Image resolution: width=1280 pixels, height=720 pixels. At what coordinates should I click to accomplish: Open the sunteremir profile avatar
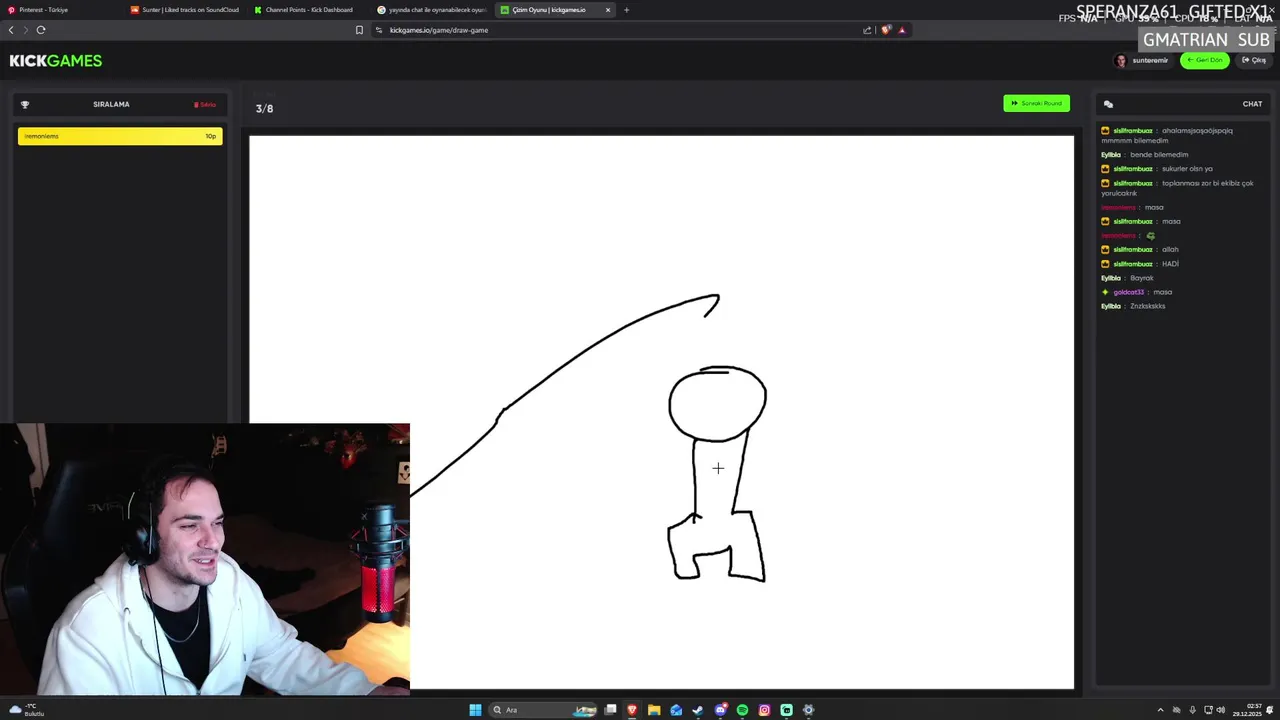(1120, 60)
